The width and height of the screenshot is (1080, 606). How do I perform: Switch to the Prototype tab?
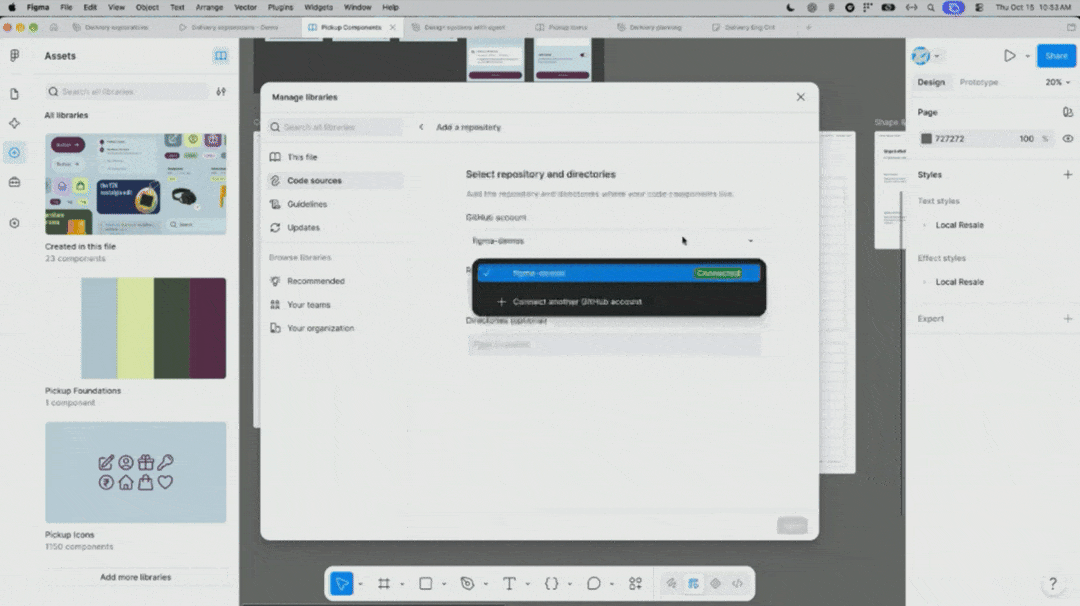pos(979,82)
